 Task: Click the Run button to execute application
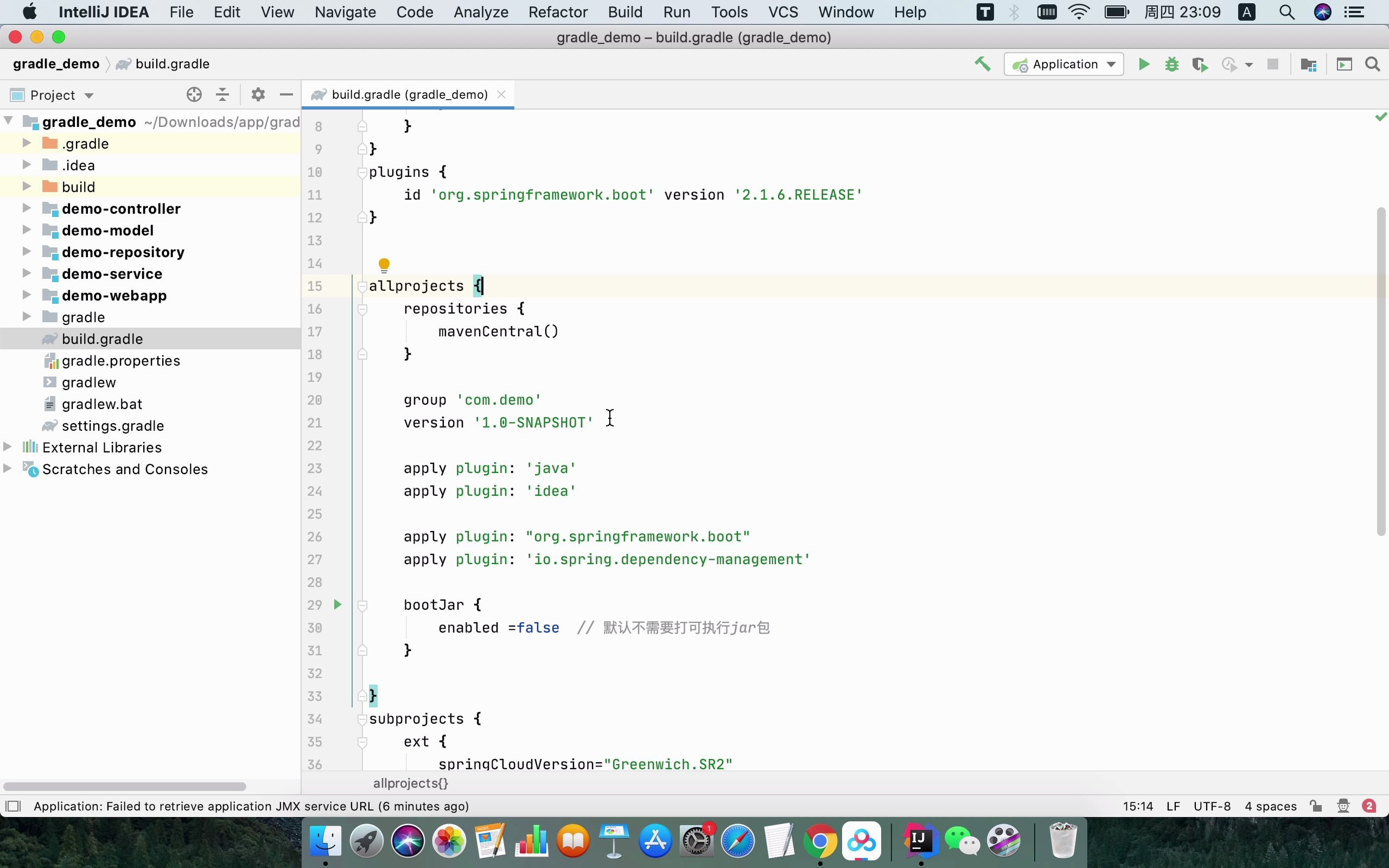1143,64
